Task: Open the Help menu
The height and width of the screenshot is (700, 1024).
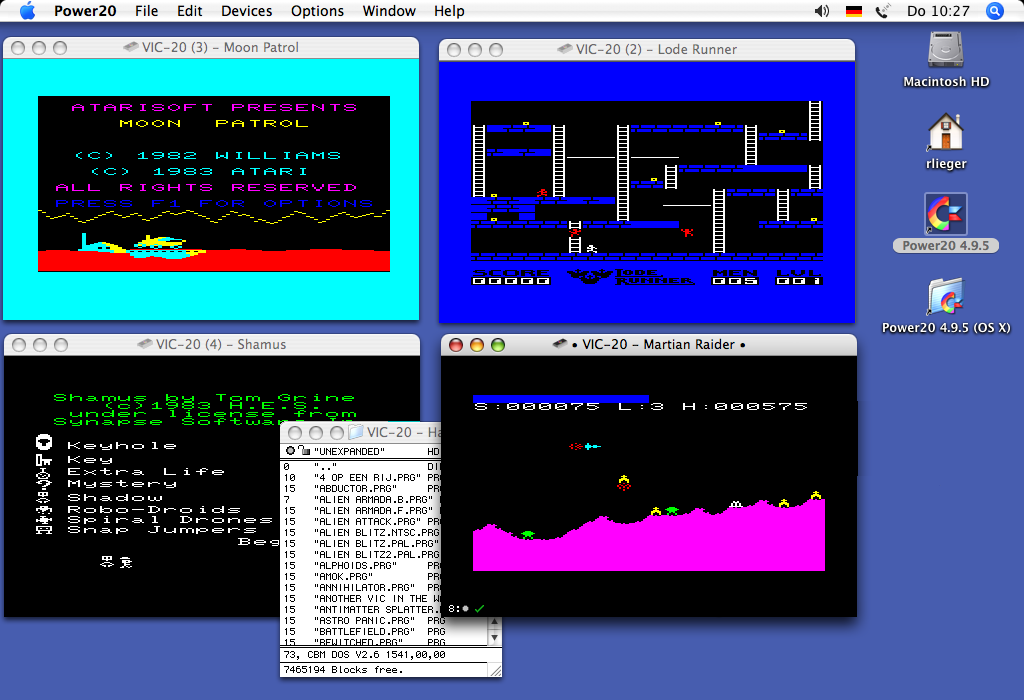Action: click(449, 11)
